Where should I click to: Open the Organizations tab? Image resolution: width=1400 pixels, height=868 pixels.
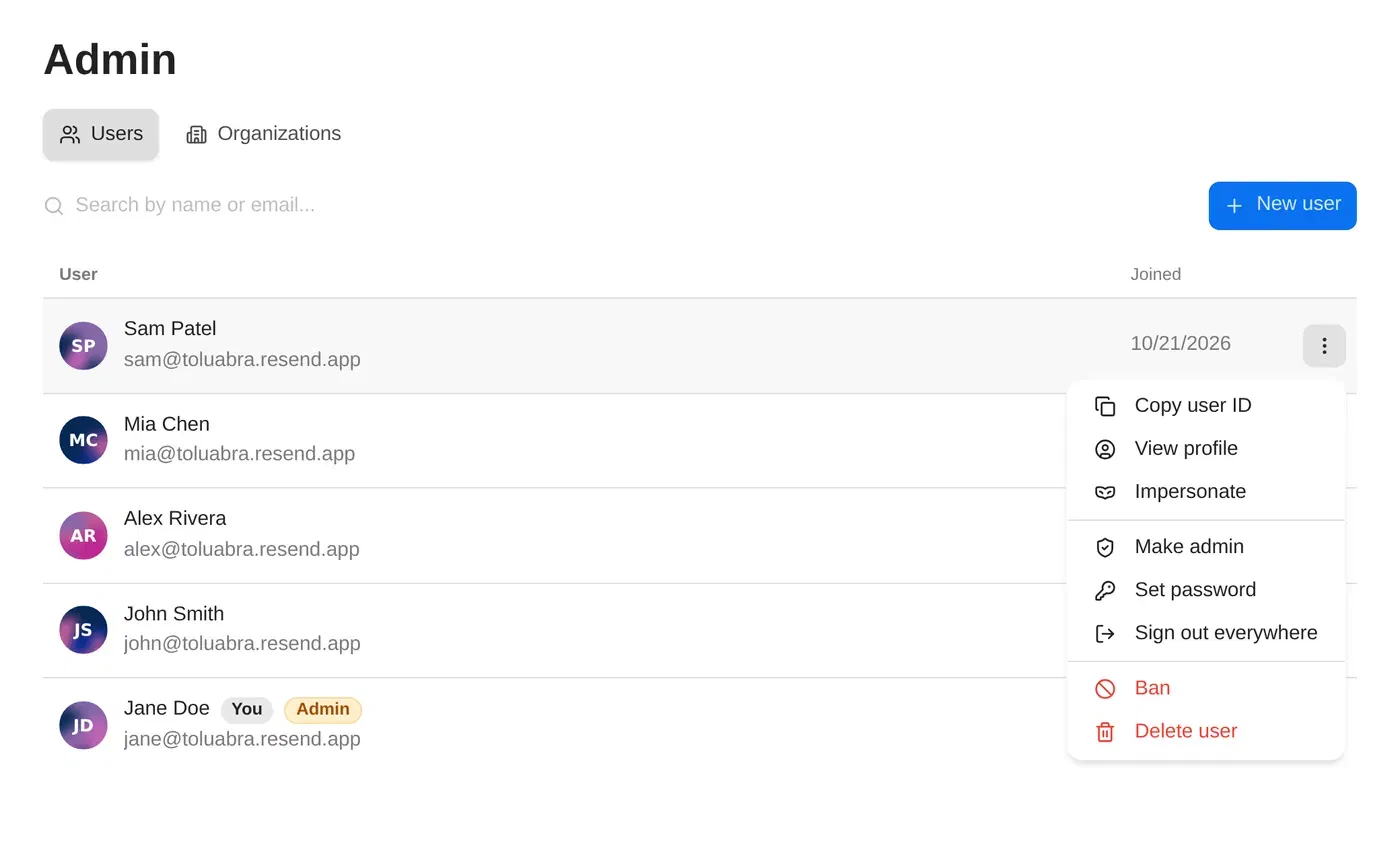coord(264,134)
